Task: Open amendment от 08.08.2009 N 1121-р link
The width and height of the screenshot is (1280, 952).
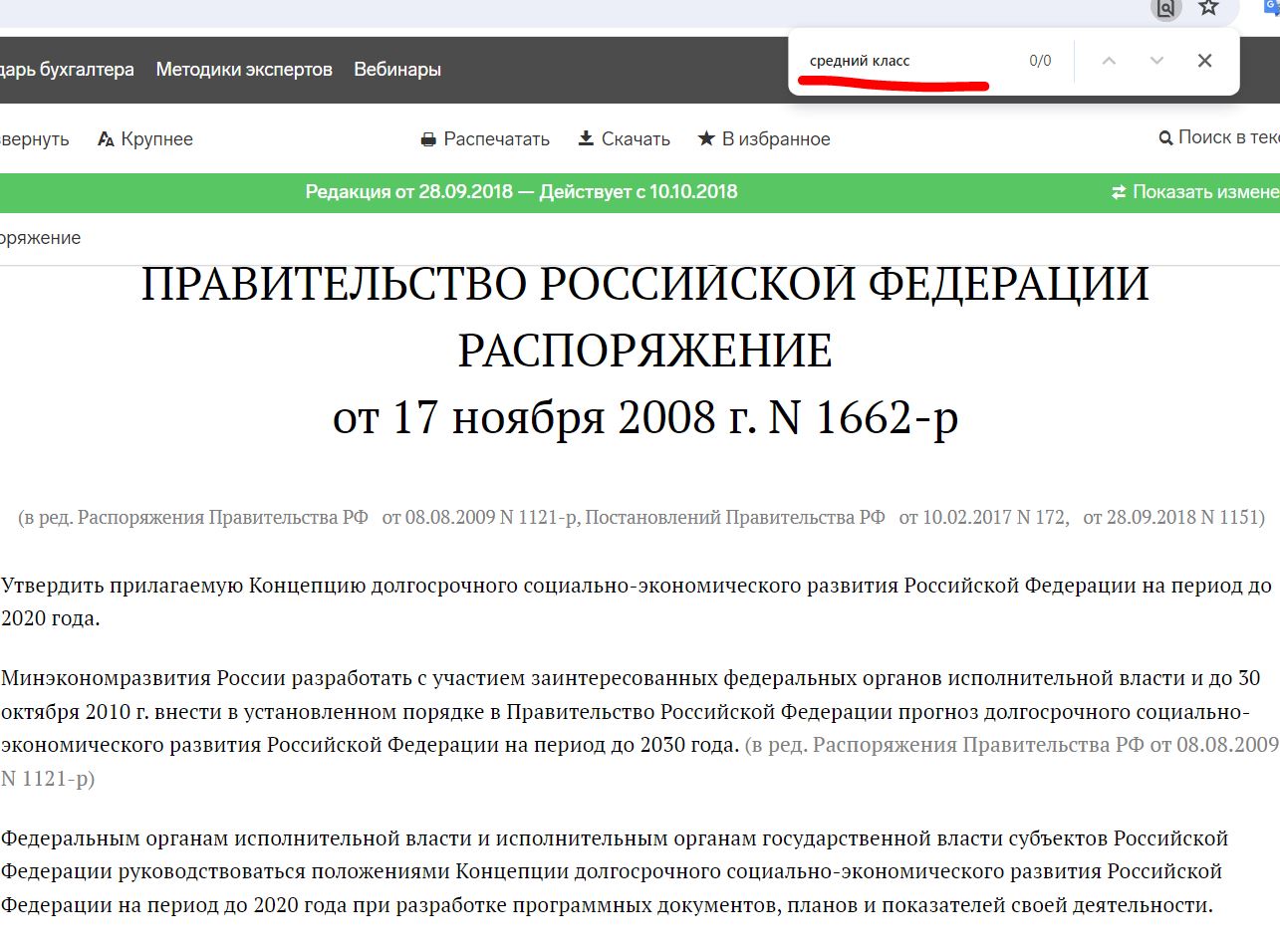Action: point(480,518)
